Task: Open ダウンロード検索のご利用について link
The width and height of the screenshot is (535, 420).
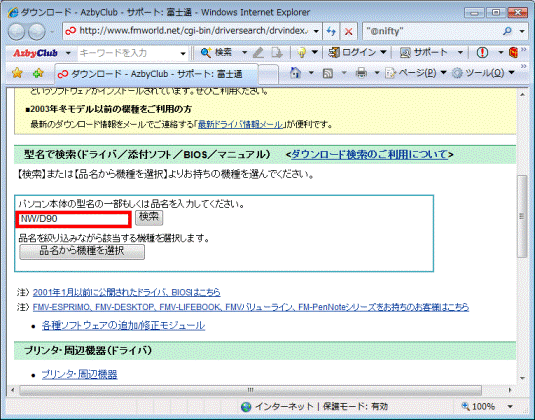Action: (369, 155)
